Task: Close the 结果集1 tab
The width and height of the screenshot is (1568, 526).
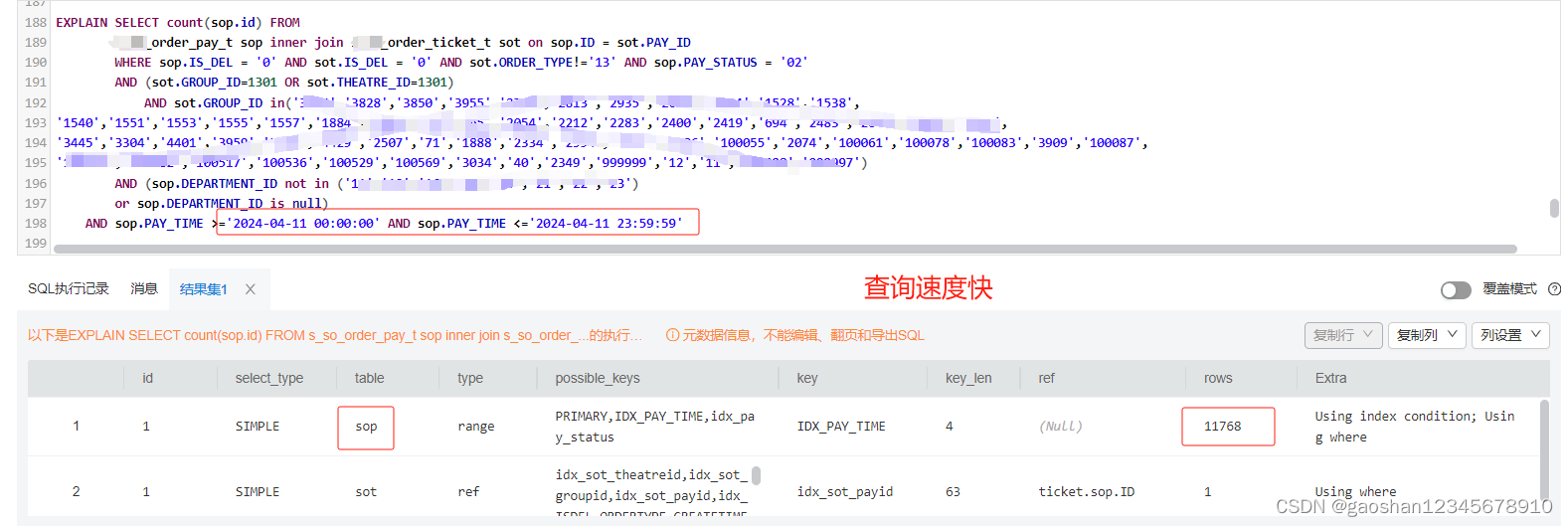Action: pos(251,289)
